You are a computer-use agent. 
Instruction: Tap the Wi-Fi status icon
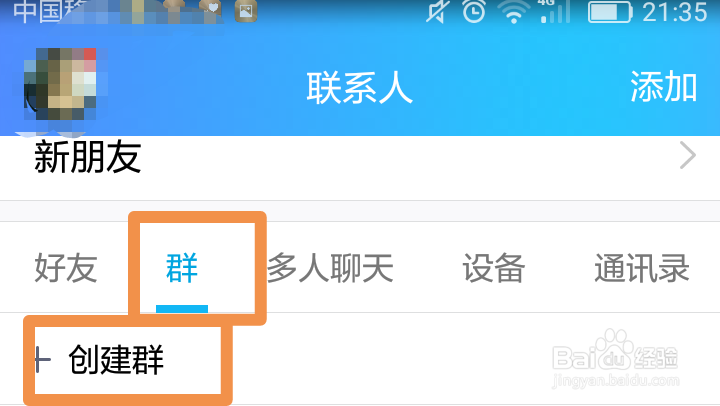[x=513, y=11]
